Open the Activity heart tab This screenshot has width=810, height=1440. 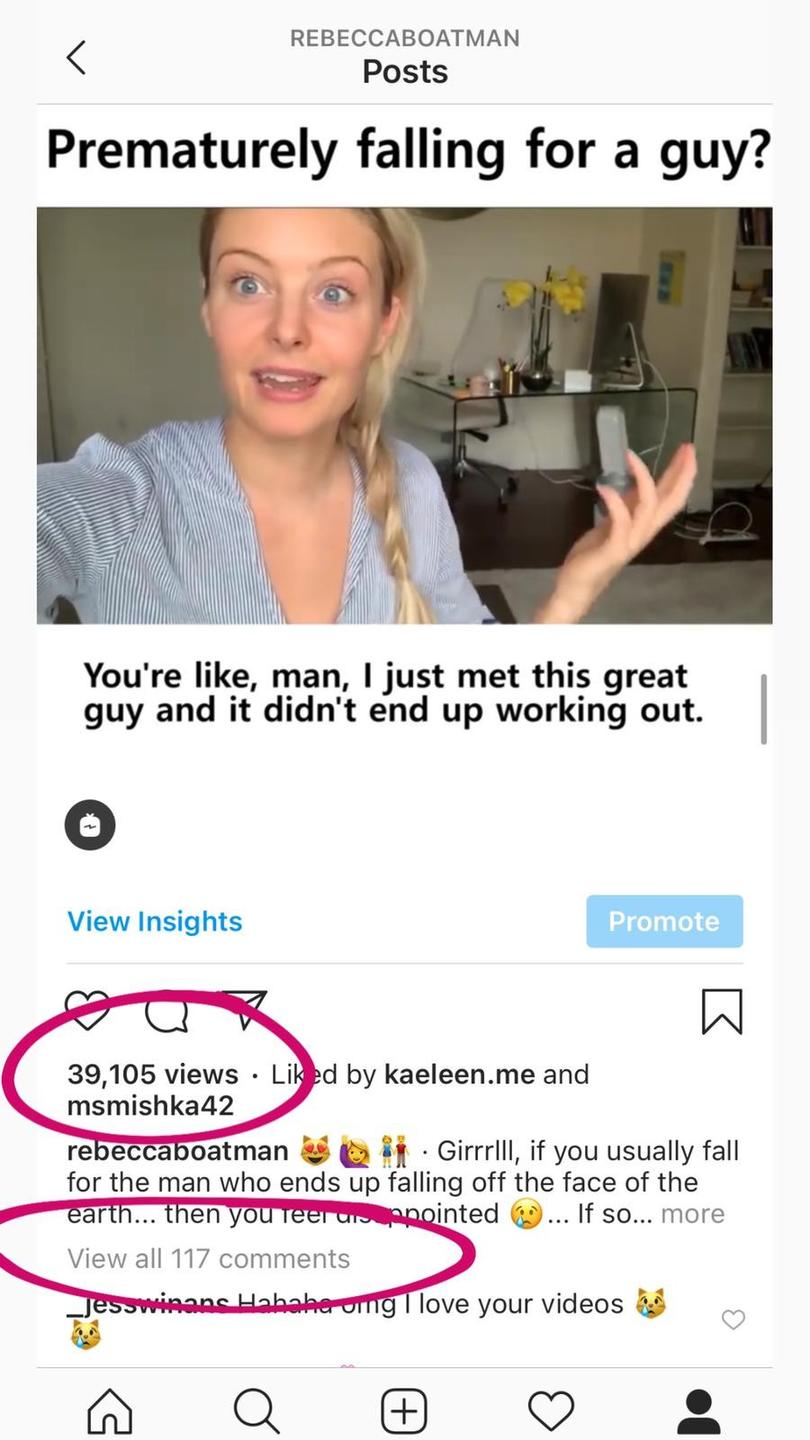pos(551,1411)
